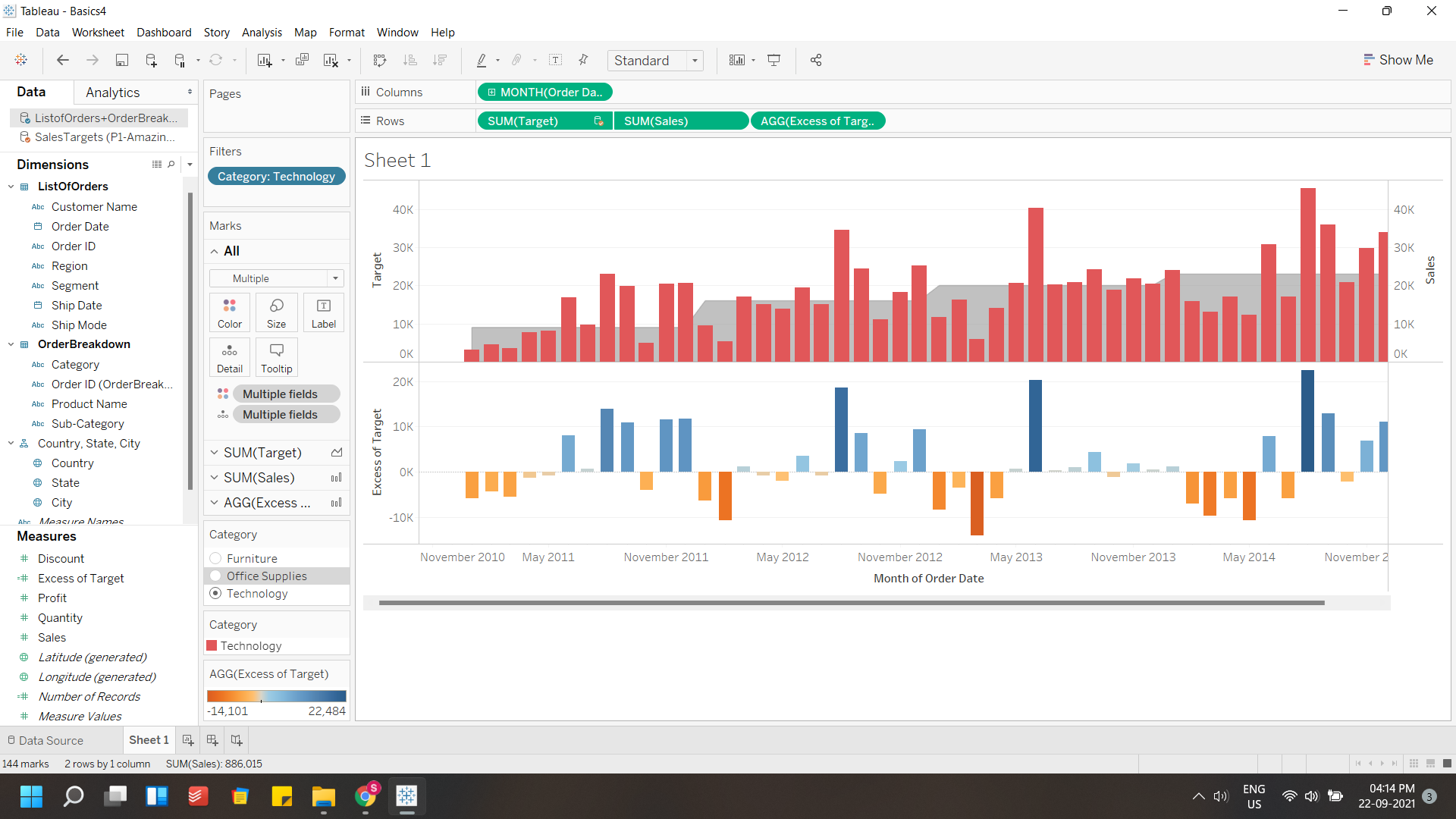Screen dimensions: 1456x819
Task: Click the Share workbook icon
Action: (816, 60)
